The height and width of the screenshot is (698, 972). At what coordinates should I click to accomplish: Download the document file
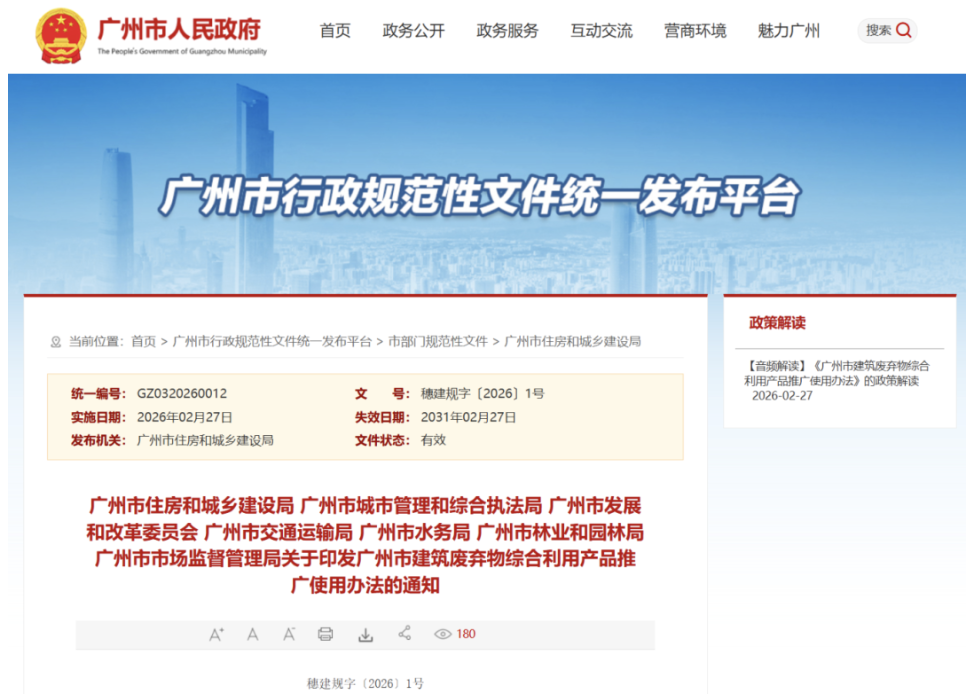coord(366,634)
